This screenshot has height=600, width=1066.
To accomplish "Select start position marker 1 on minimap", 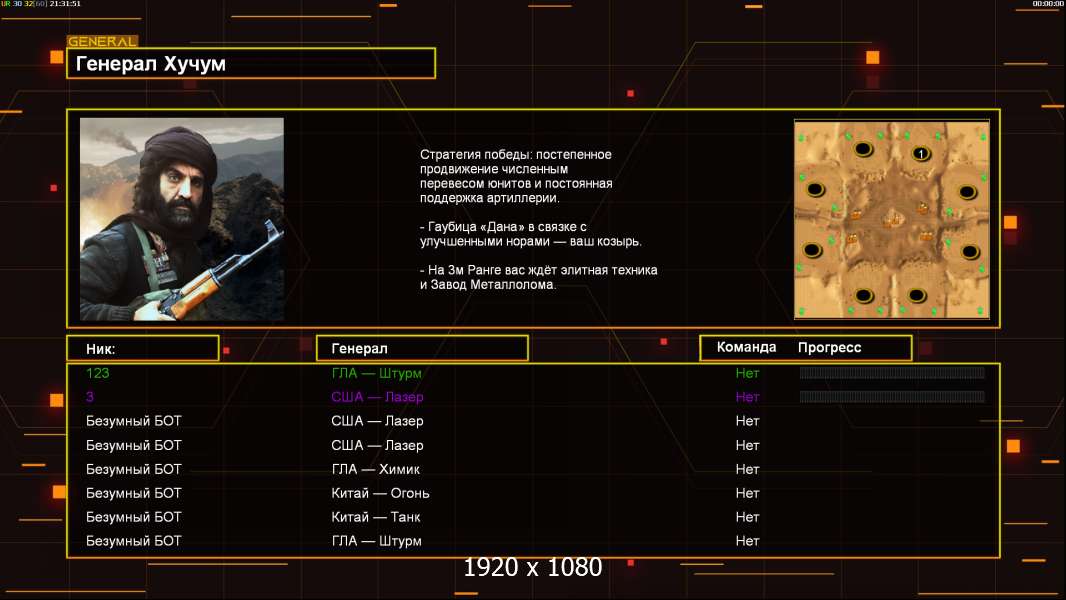I will pyautogui.click(x=921, y=154).
